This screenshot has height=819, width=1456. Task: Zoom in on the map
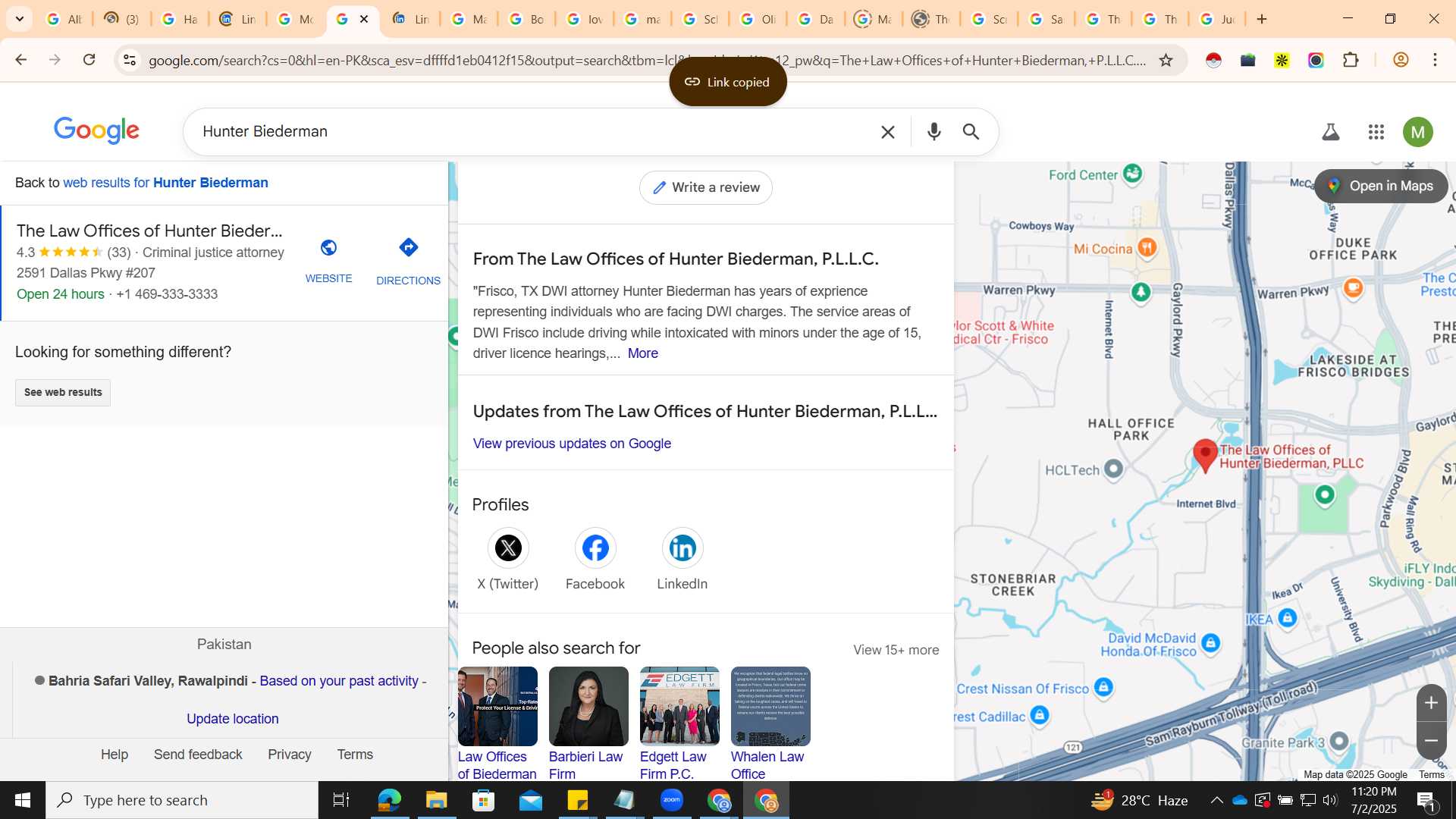1431,703
